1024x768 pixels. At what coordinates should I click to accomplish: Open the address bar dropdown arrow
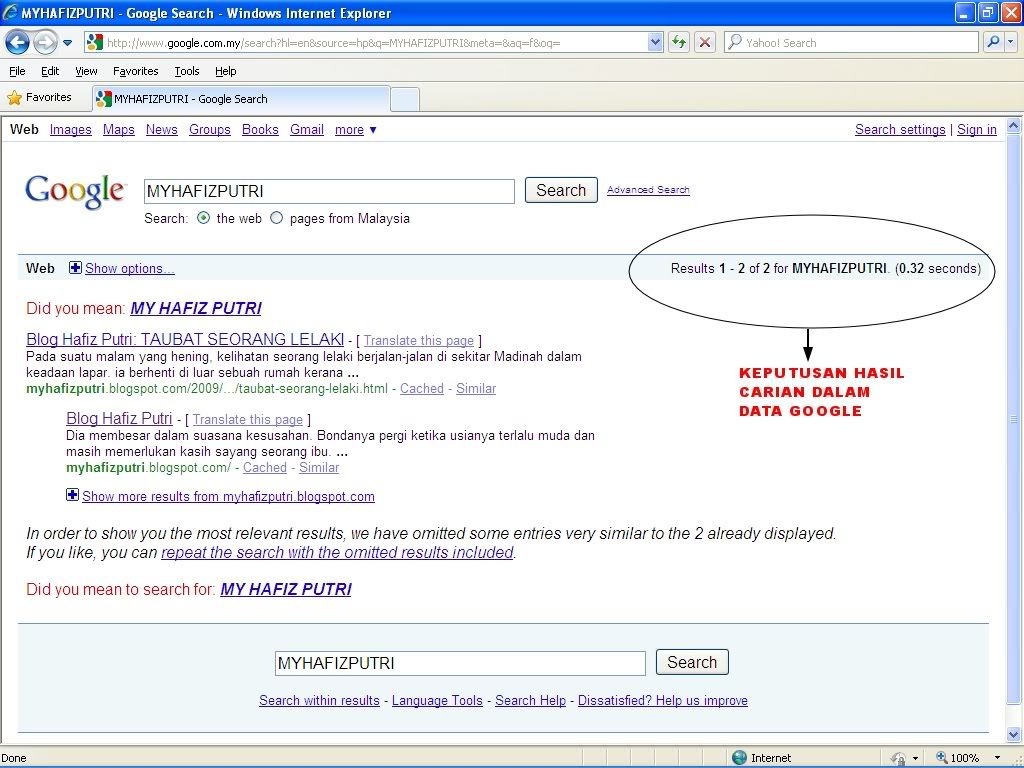click(656, 42)
